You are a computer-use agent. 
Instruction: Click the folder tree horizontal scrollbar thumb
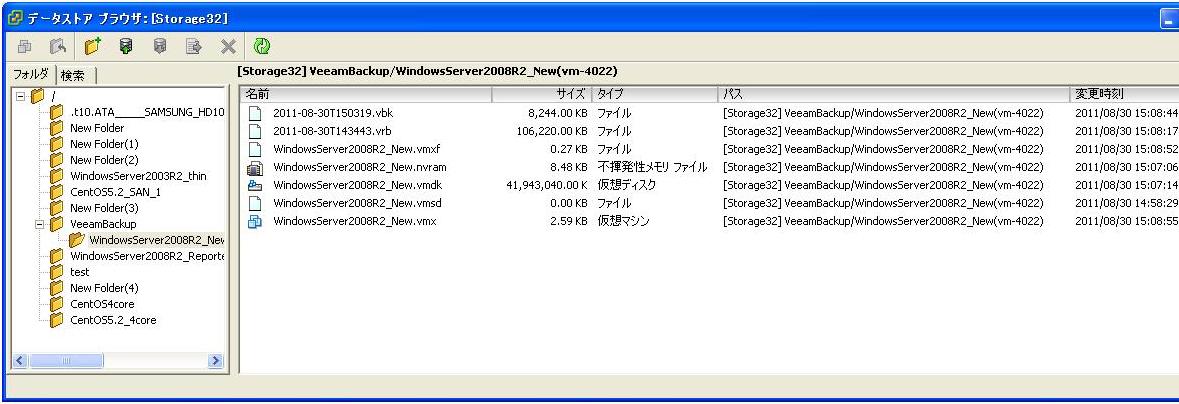[x=67, y=361]
